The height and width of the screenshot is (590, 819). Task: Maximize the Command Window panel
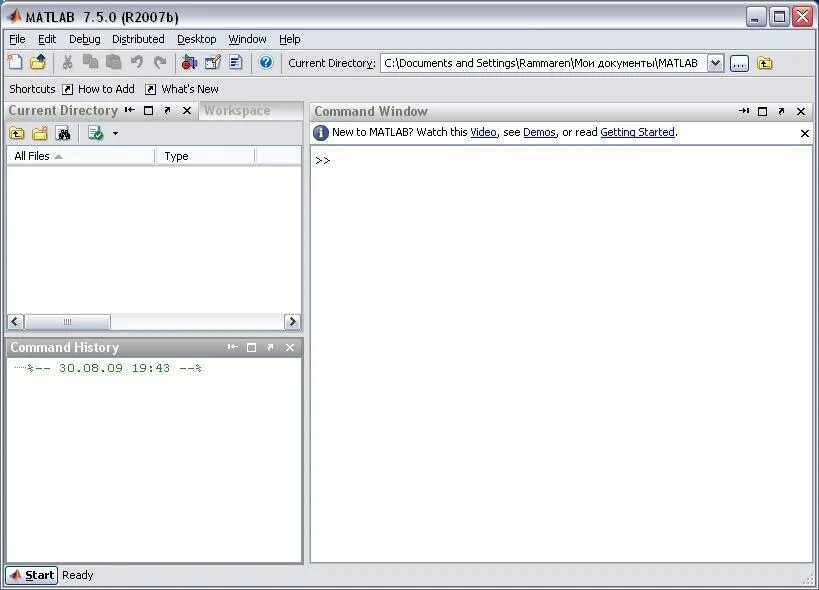(x=763, y=112)
